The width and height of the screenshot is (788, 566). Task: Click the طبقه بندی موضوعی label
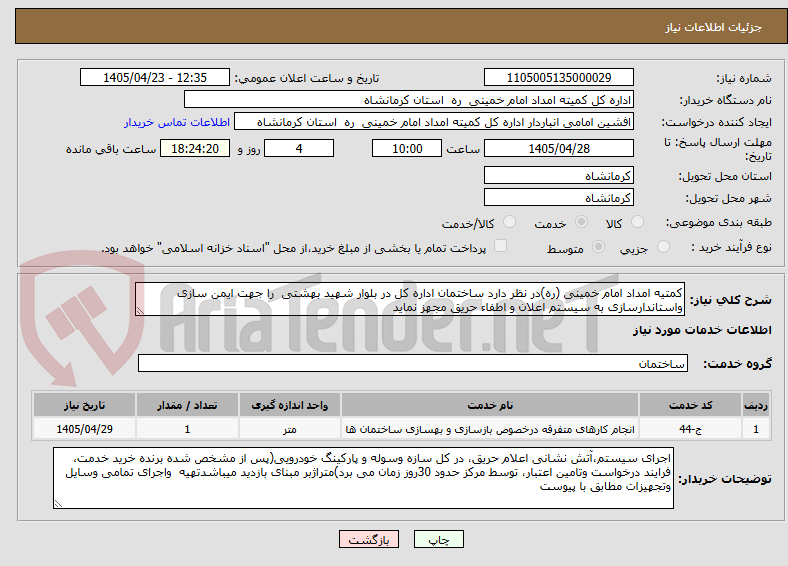click(x=719, y=222)
